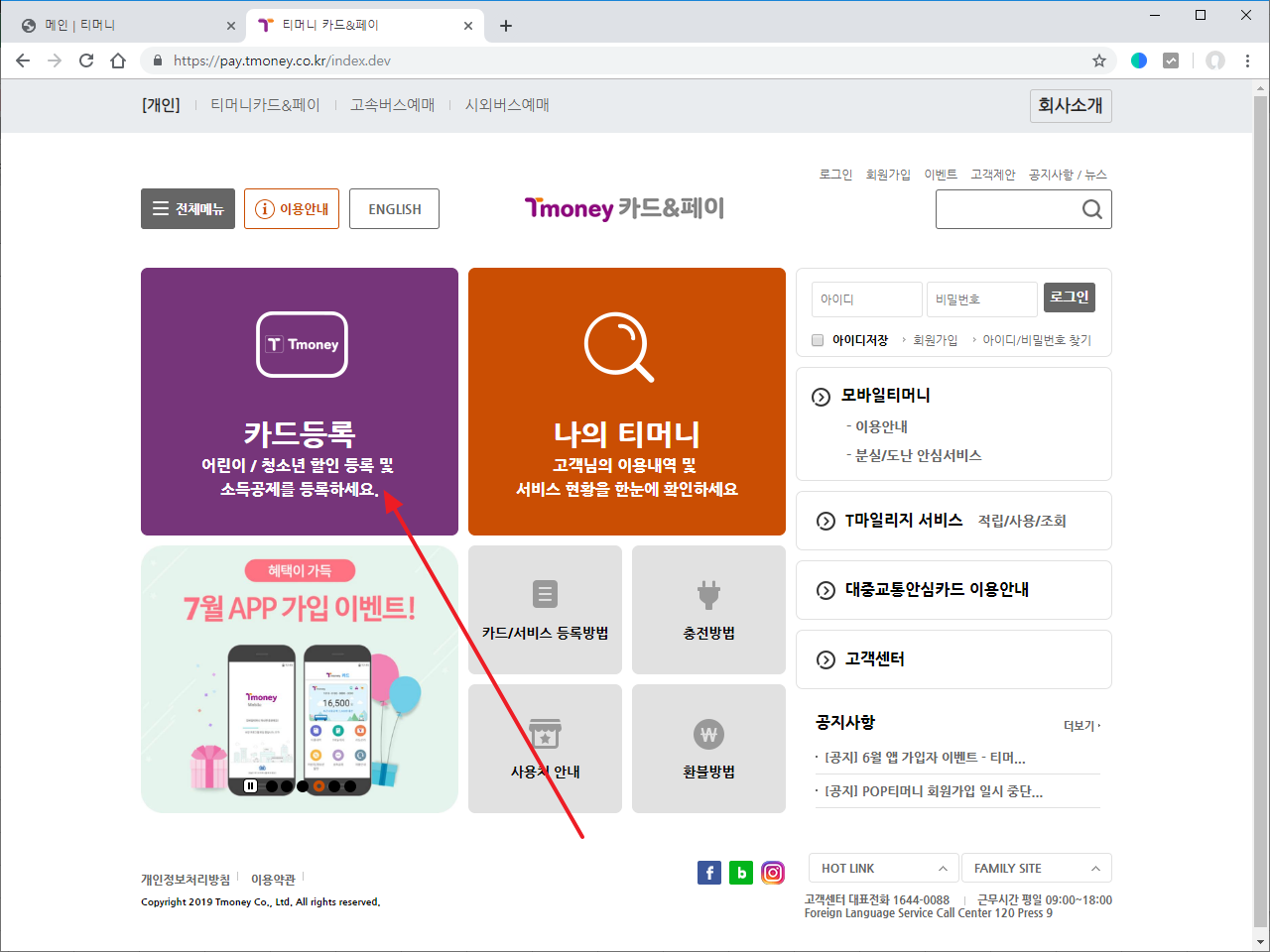Click the blue circle extension icon
Screen dimensions: 1270x952
click(x=1139, y=60)
